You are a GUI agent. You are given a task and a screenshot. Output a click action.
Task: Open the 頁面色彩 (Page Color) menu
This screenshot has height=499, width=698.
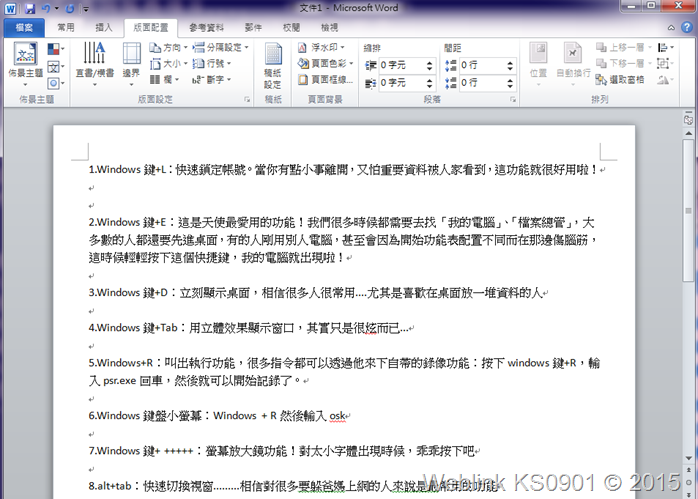pyautogui.click(x=325, y=64)
